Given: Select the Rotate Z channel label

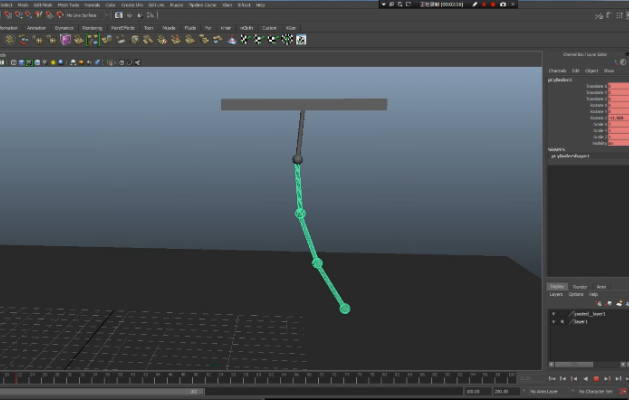Looking at the screenshot, I should pos(598,118).
